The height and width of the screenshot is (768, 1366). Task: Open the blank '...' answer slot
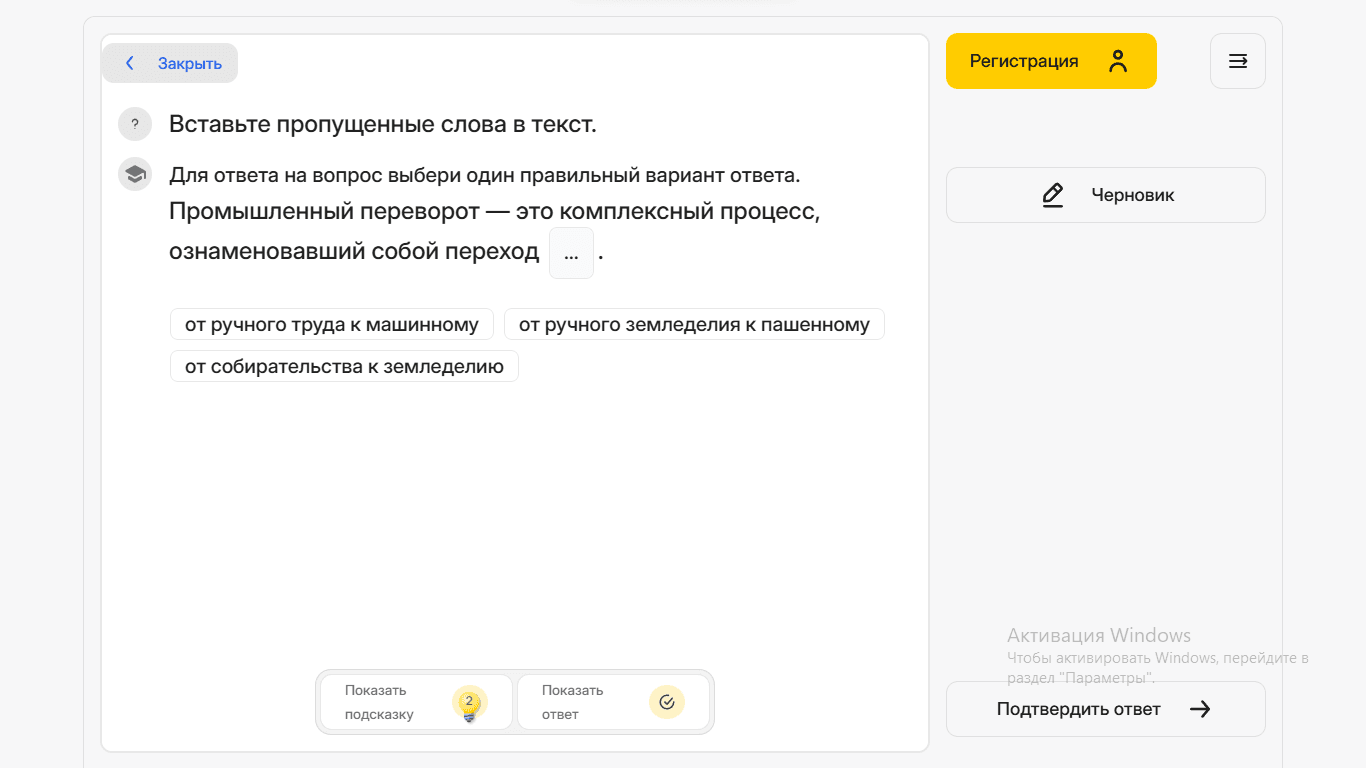[x=571, y=253]
